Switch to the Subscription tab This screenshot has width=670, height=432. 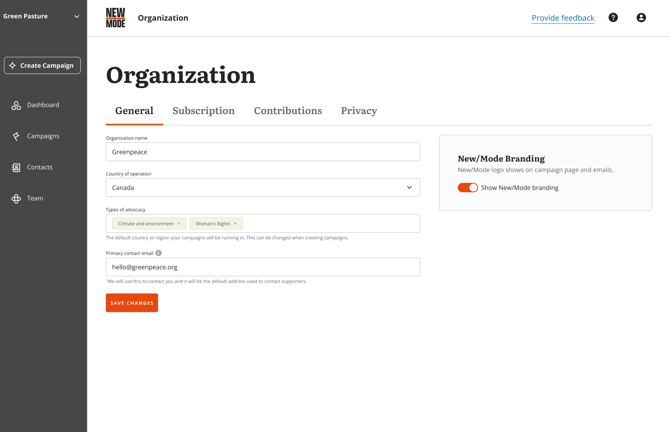(x=203, y=111)
